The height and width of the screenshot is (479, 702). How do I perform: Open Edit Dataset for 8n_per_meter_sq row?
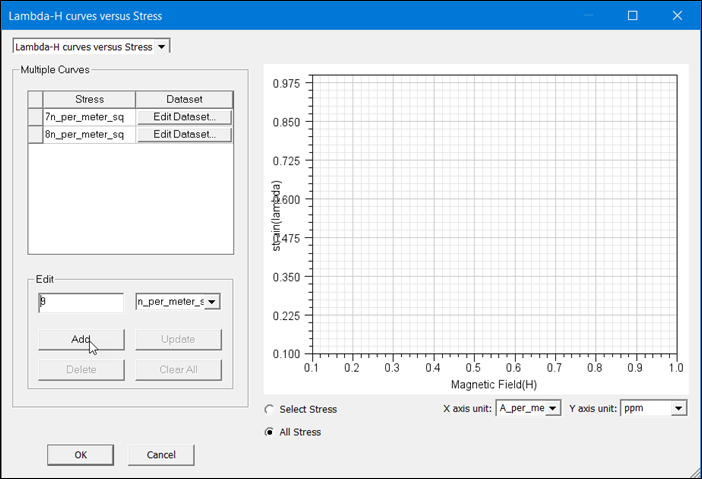[184, 134]
